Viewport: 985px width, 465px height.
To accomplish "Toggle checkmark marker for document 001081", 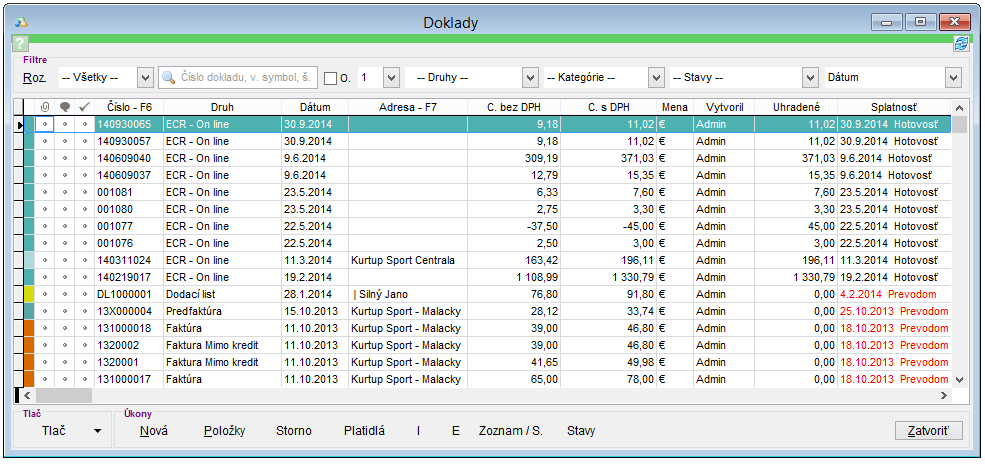I will pyautogui.click(x=85, y=192).
